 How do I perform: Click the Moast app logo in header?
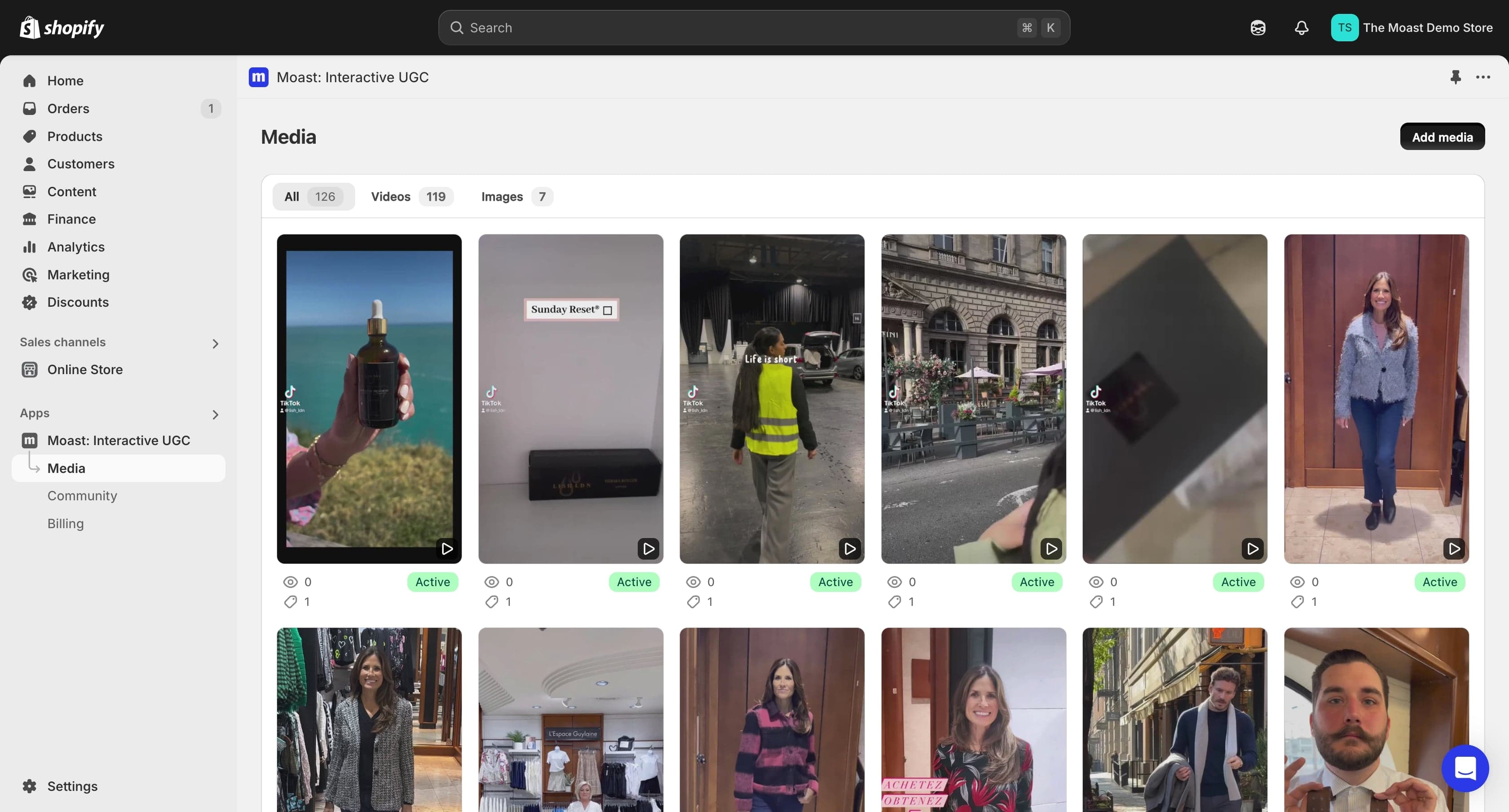coord(258,77)
